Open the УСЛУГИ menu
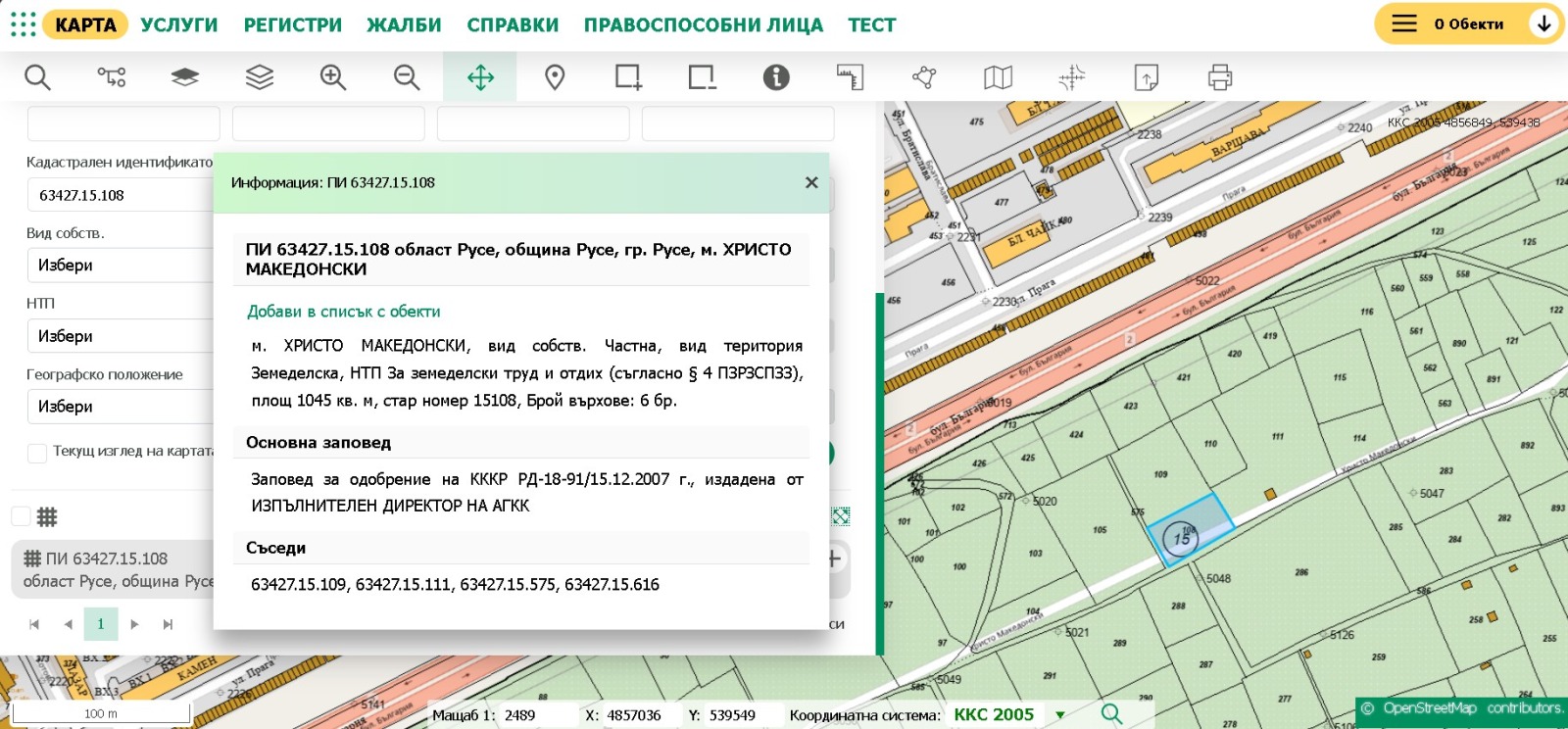This screenshot has height=729, width=1568. 179,24
